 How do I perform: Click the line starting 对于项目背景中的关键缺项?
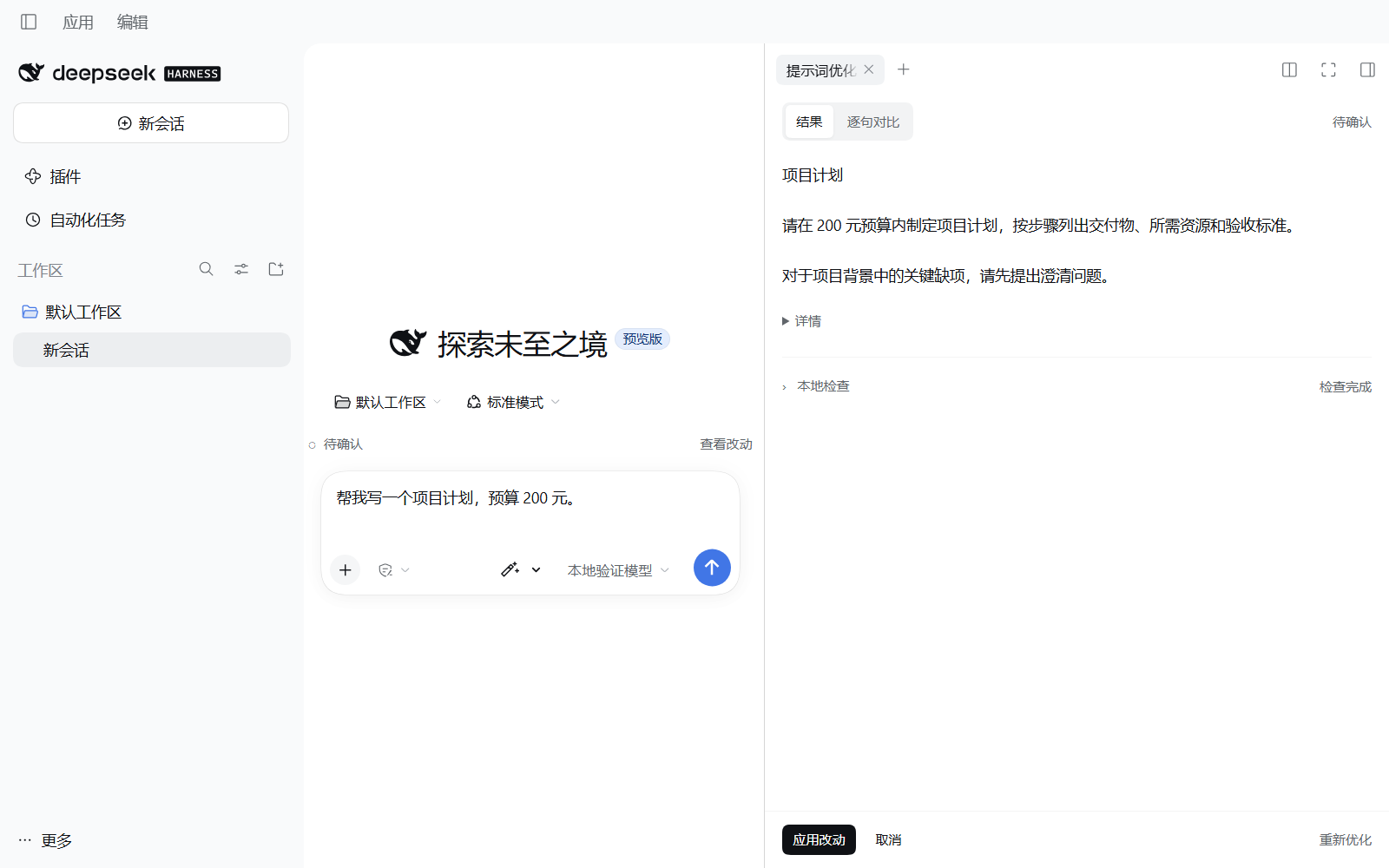coord(946,276)
